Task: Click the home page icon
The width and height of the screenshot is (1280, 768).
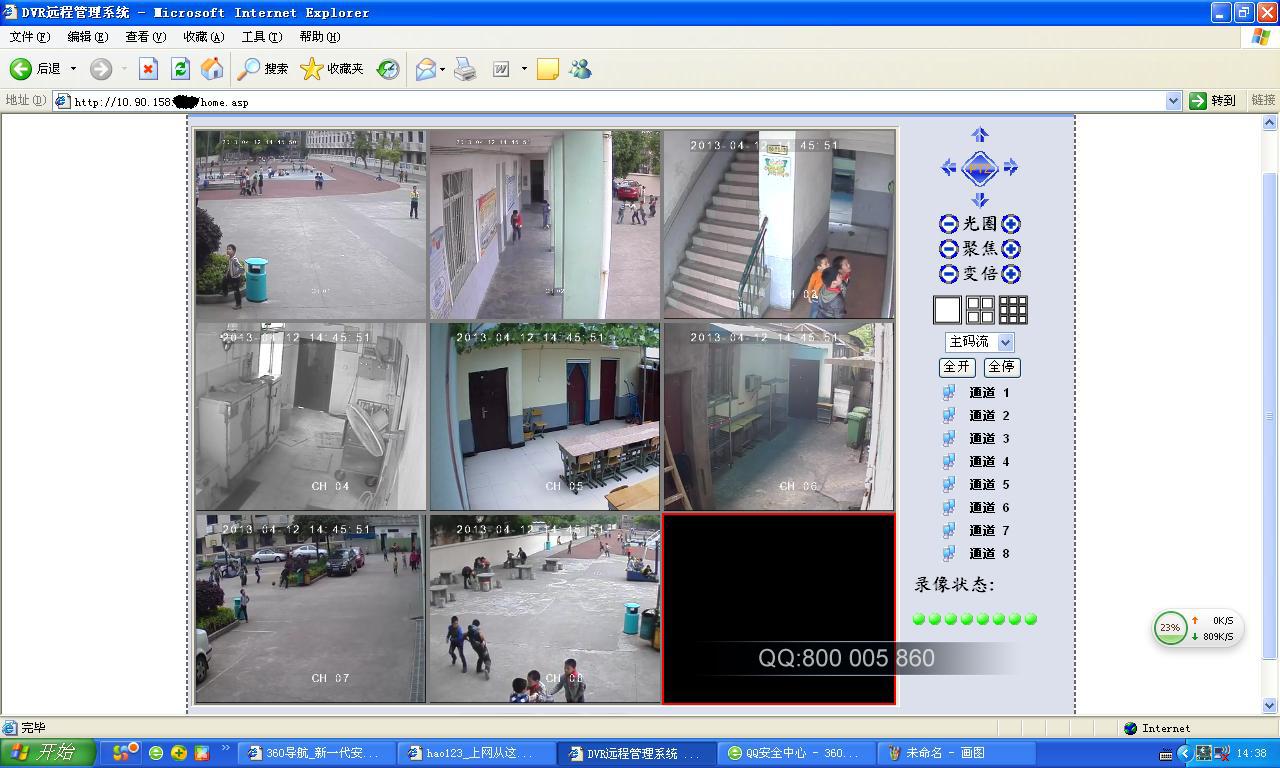Action: (212, 69)
